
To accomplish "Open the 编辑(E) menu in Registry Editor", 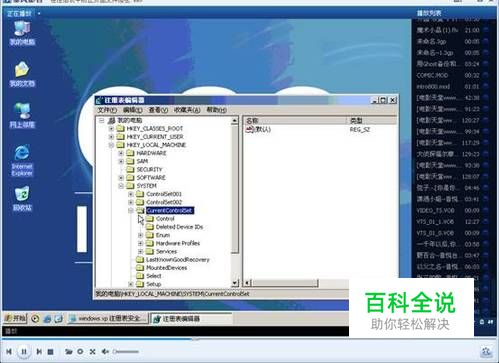I will click(x=133, y=110).
